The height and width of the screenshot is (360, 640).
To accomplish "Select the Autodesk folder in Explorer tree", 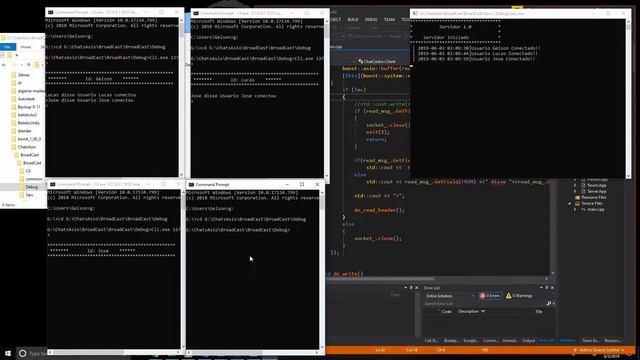I will 26,99.
